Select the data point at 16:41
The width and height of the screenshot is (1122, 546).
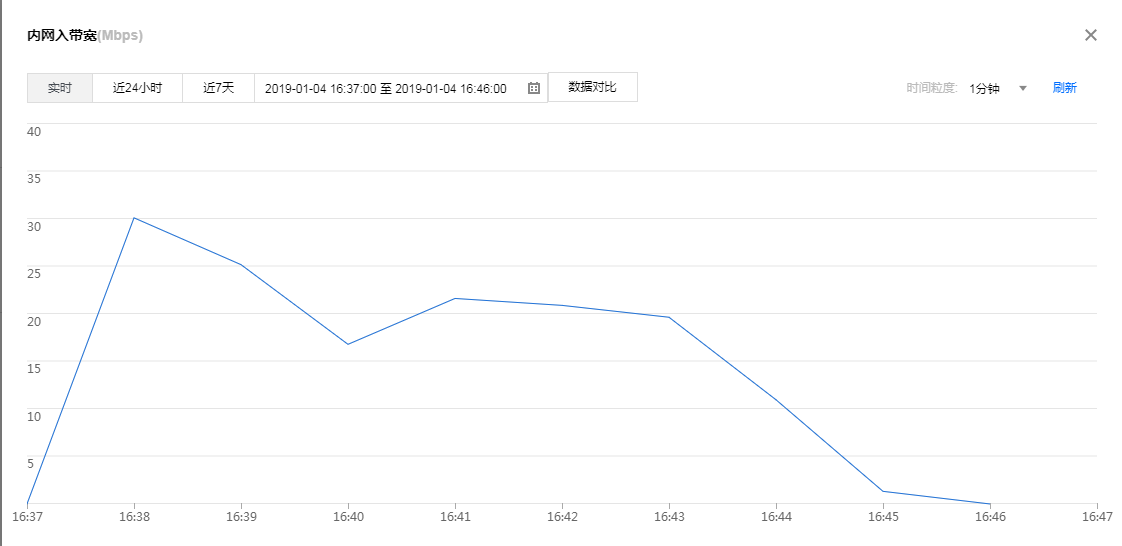455,298
